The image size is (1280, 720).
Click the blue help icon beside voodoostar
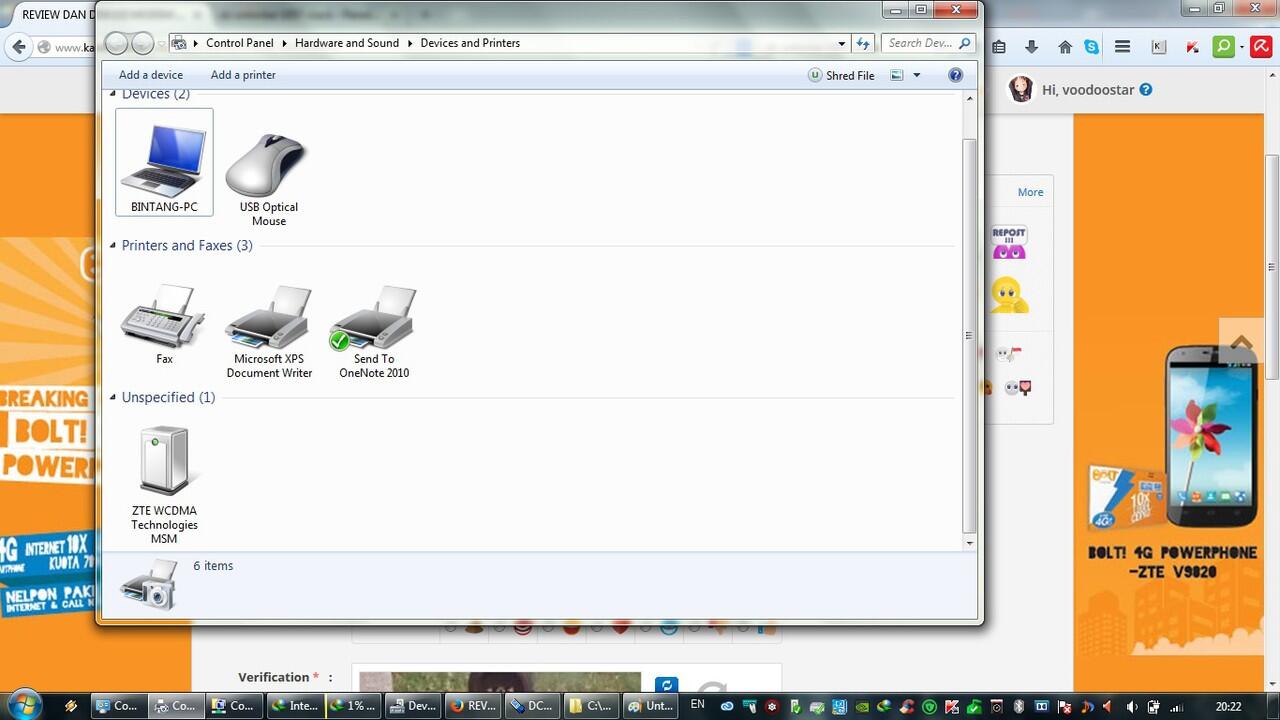pos(1146,89)
